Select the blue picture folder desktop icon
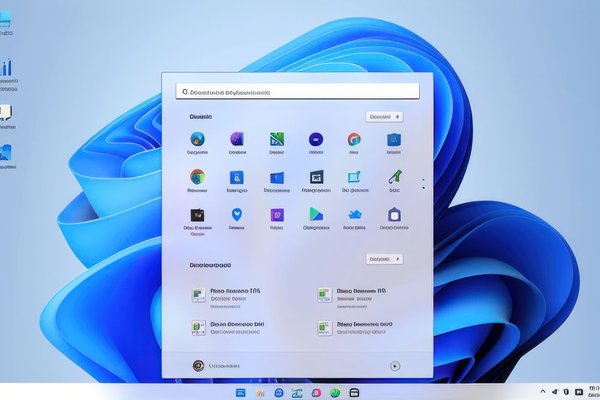Image resolution: width=600 pixels, height=400 pixels. [x=7, y=156]
